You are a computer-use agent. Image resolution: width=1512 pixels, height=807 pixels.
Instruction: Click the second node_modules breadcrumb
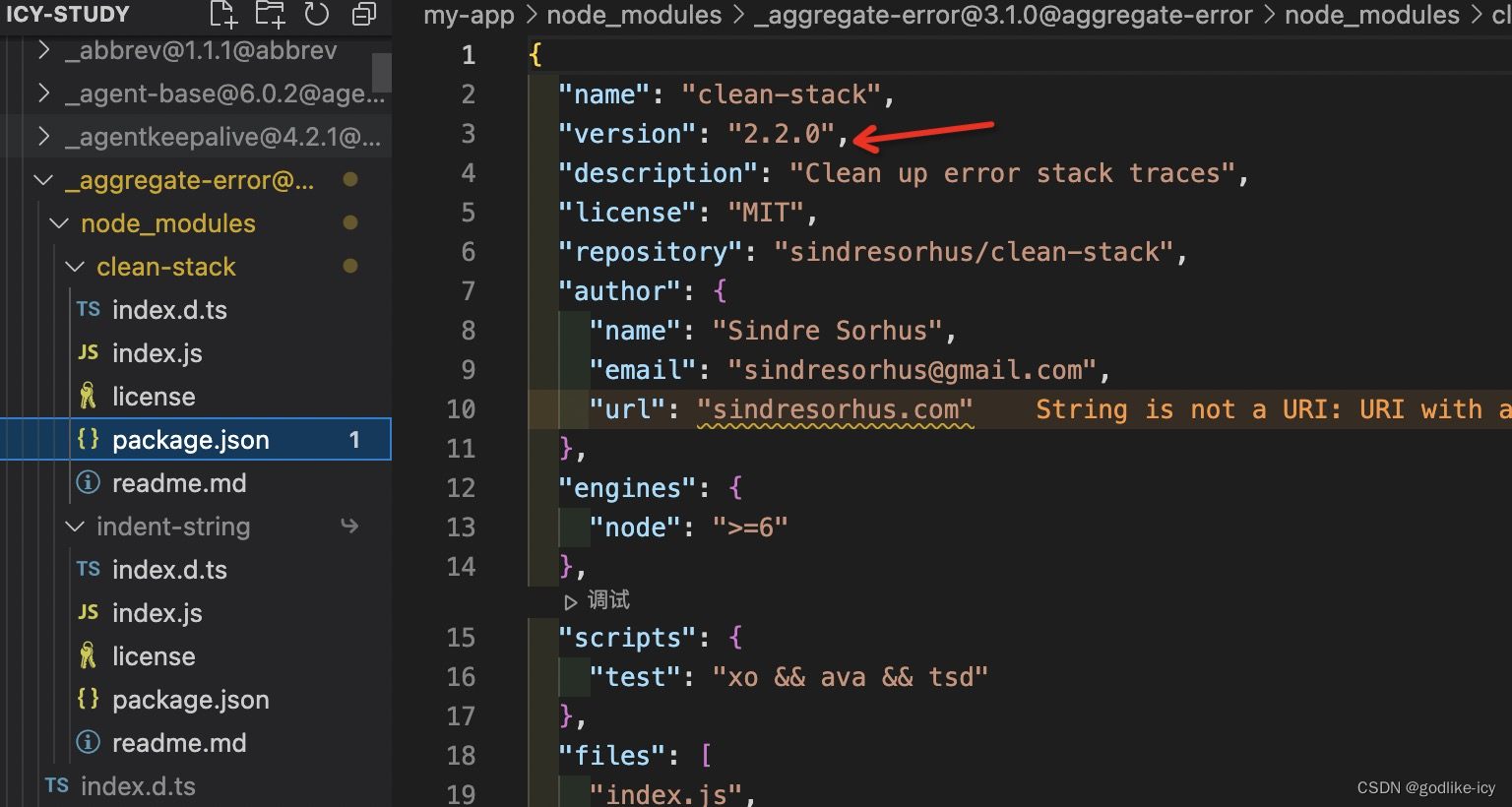[x=1372, y=15]
